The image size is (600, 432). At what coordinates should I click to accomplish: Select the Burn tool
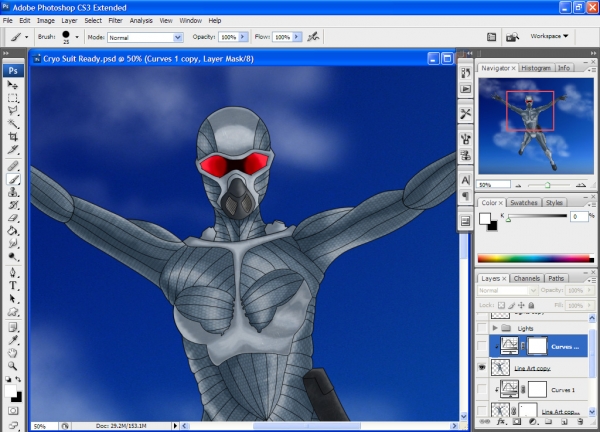(x=13, y=256)
